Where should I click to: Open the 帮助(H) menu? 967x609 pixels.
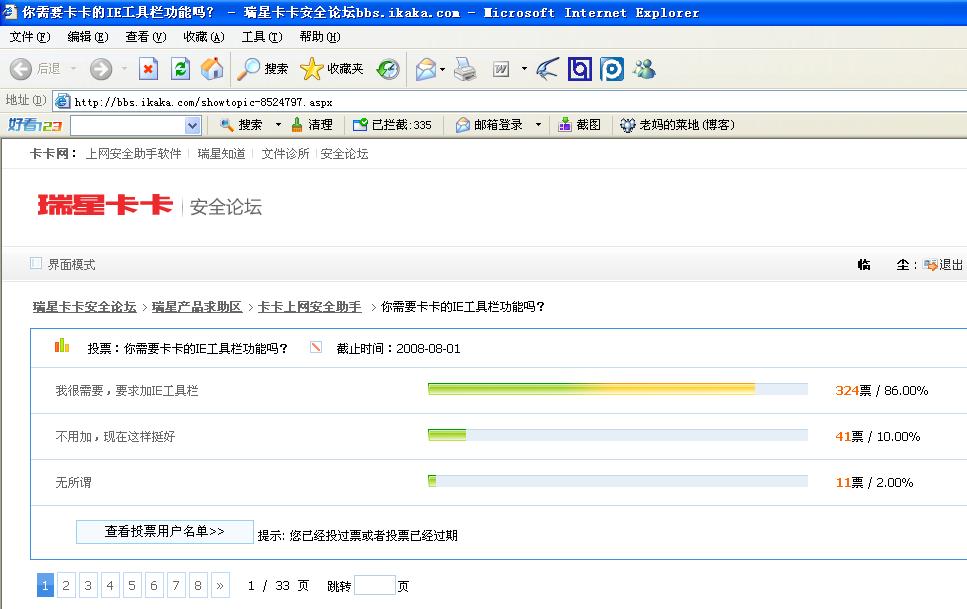click(x=319, y=37)
